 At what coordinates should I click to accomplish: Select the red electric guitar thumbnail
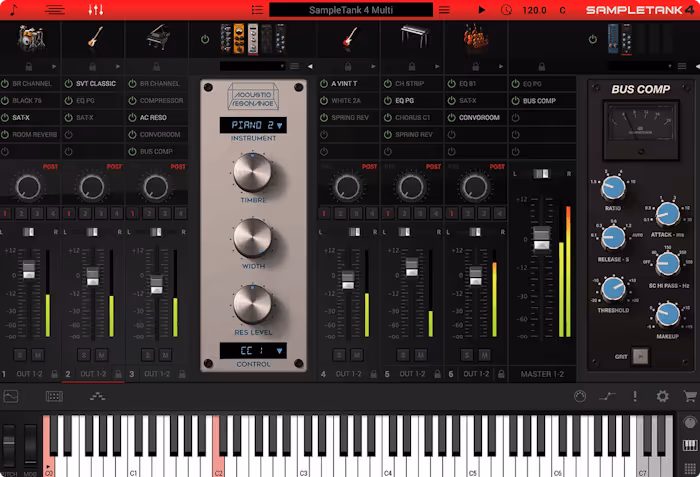click(x=350, y=38)
